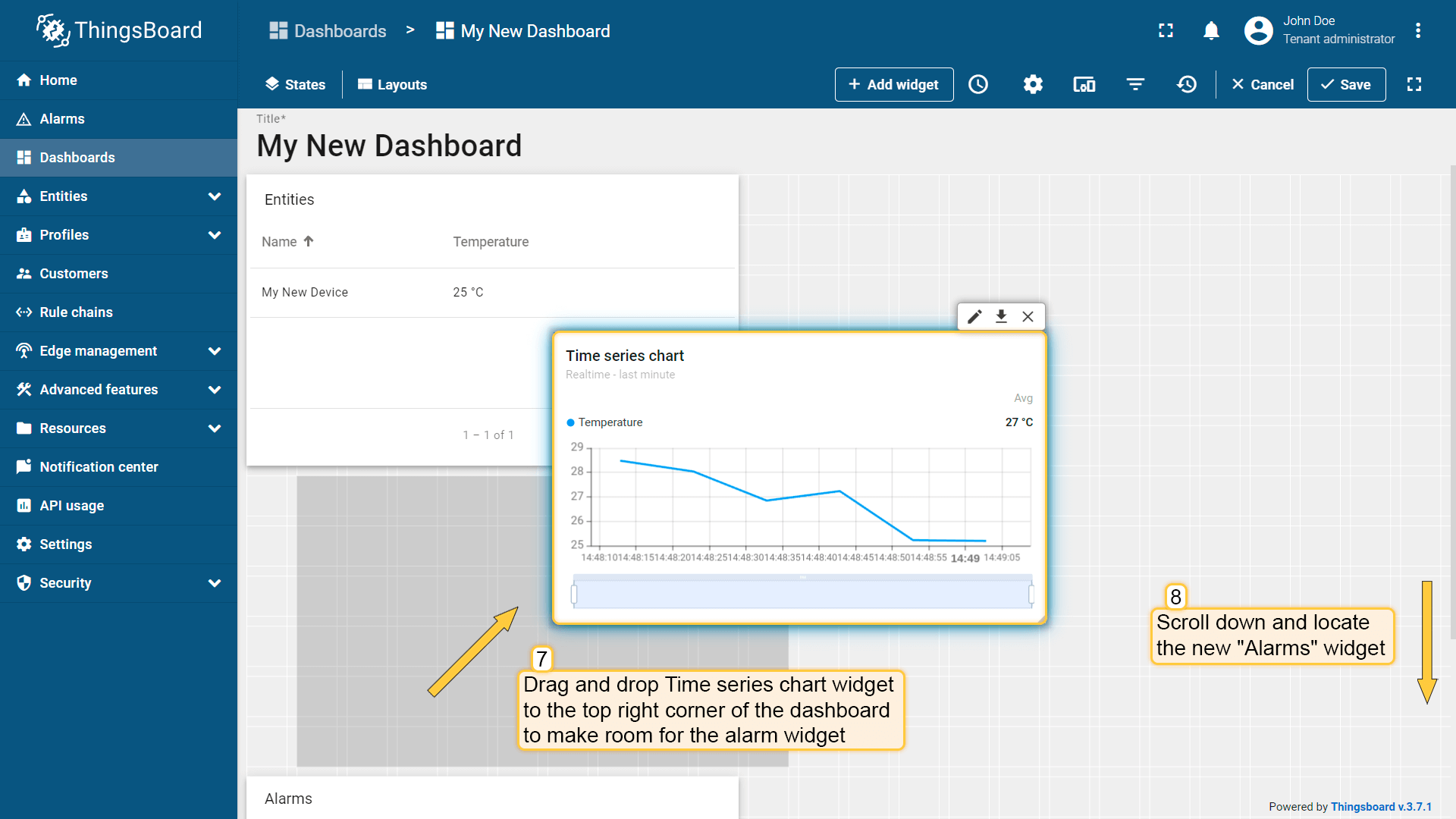Image resolution: width=1456 pixels, height=819 pixels.
Task: Expand the Security sidebar section
Action: click(x=118, y=583)
